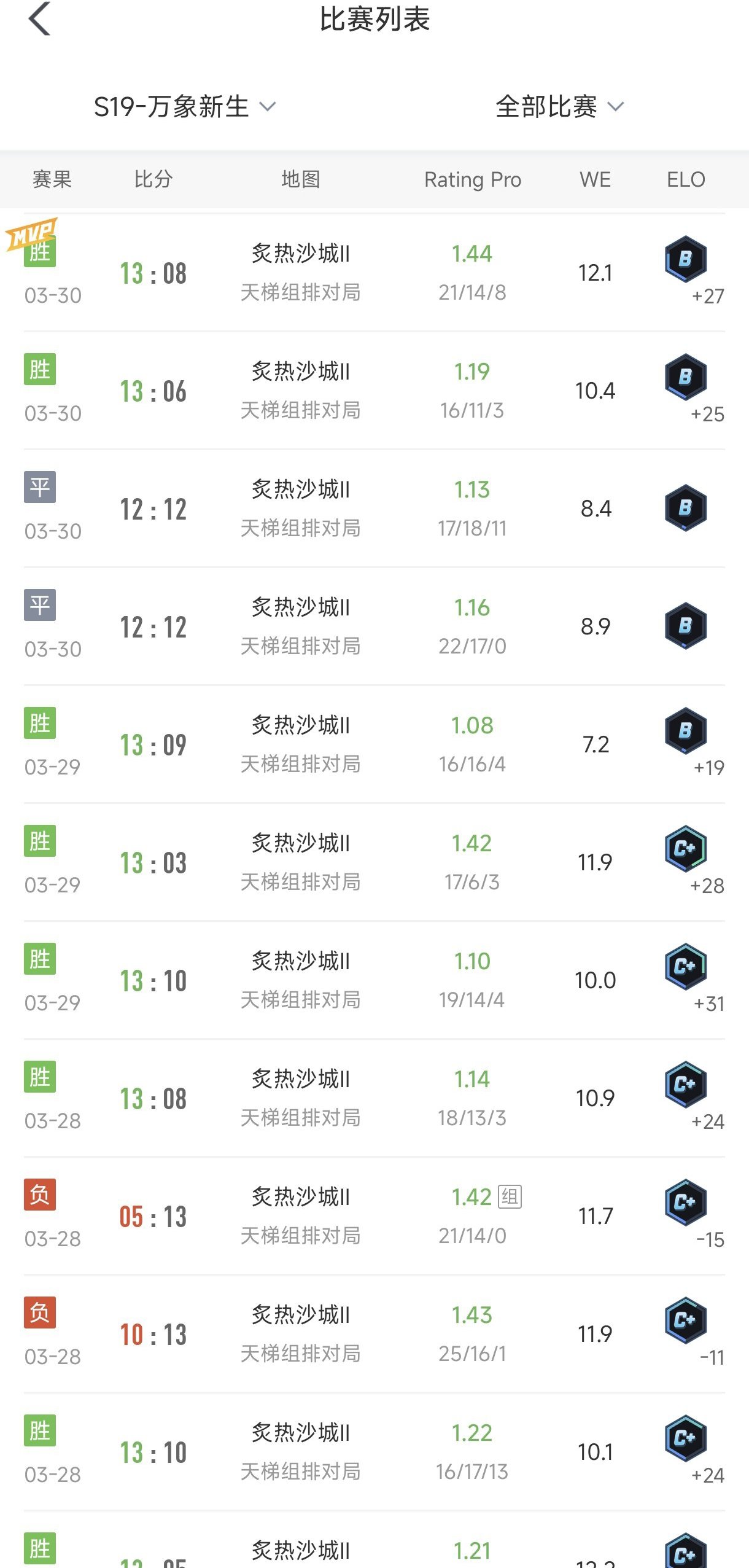Click the C+ rank badge with +28 ELO

point(685,848)
